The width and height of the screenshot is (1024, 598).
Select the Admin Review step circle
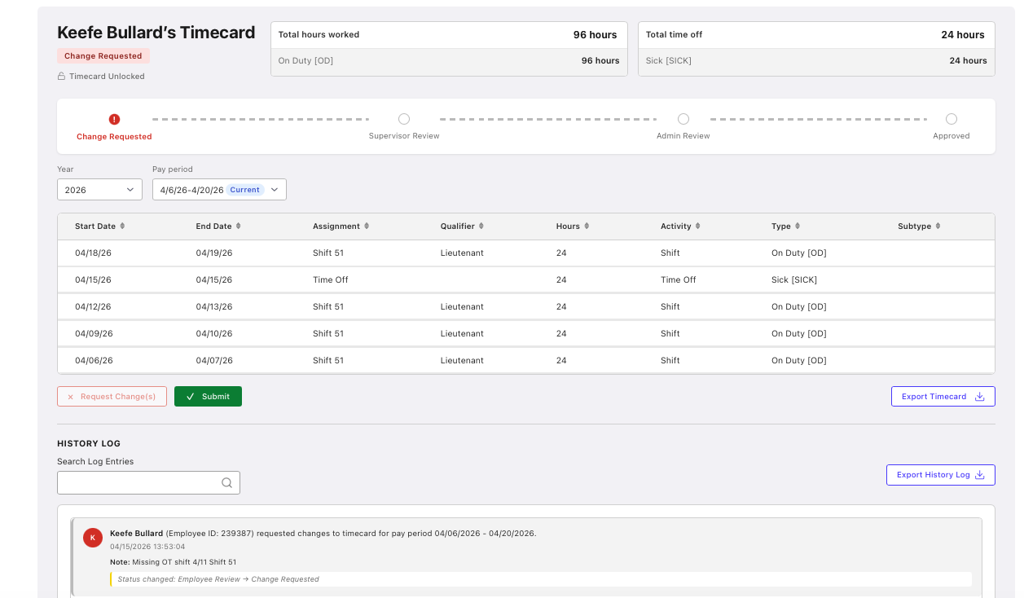pyautogui.click(x=683, y=119)
